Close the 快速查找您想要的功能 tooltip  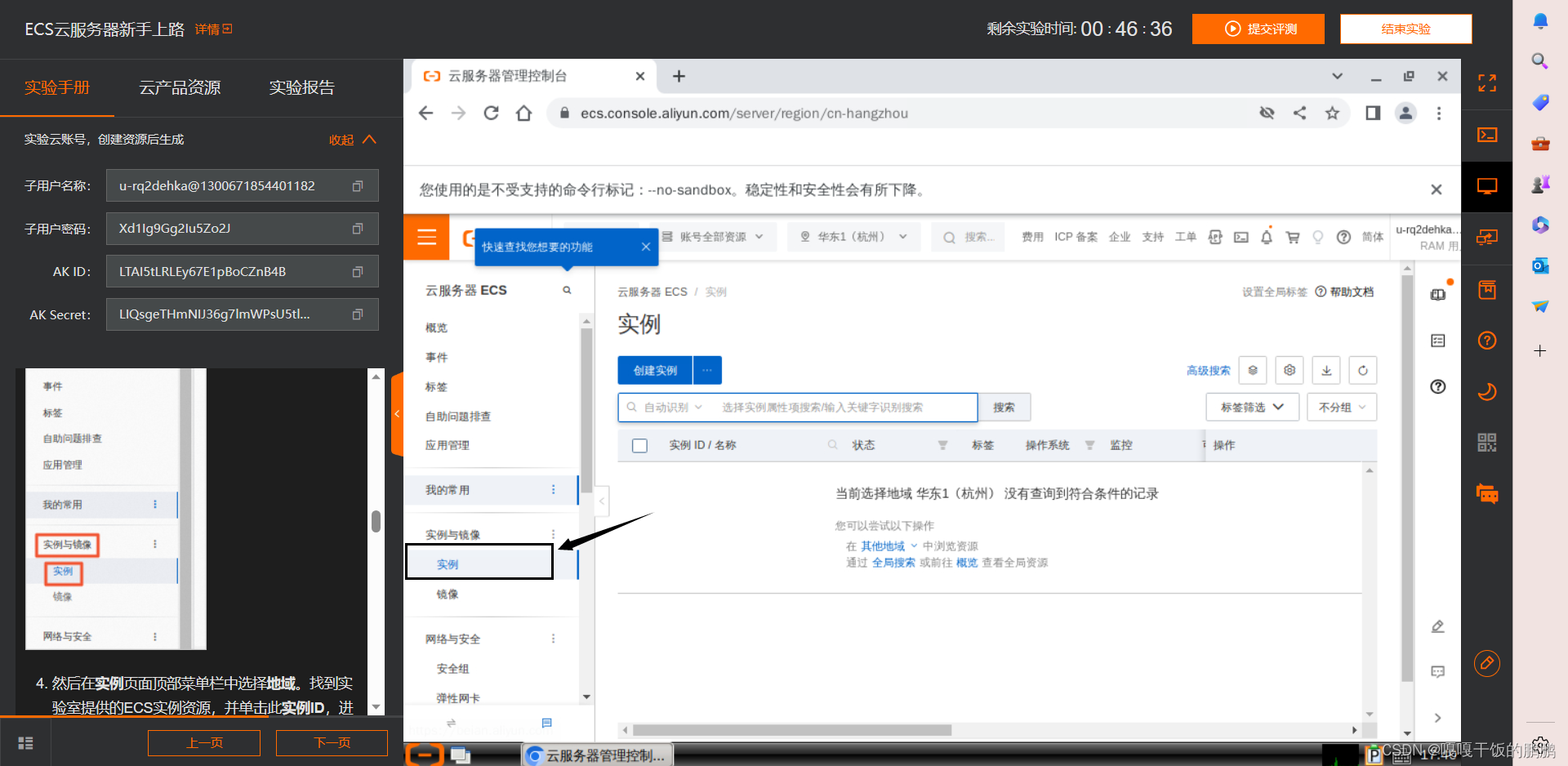645,247
